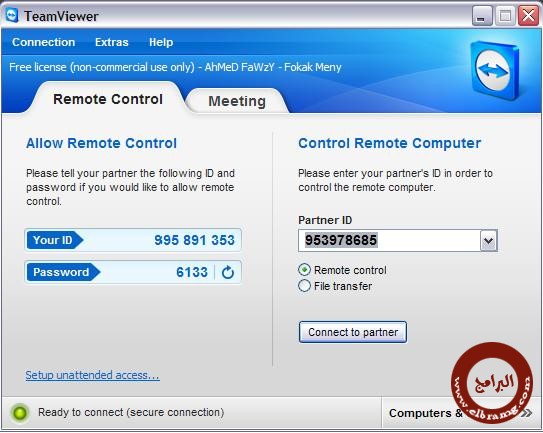
Task: Click the Free license notice text
Action: [175, 67]
